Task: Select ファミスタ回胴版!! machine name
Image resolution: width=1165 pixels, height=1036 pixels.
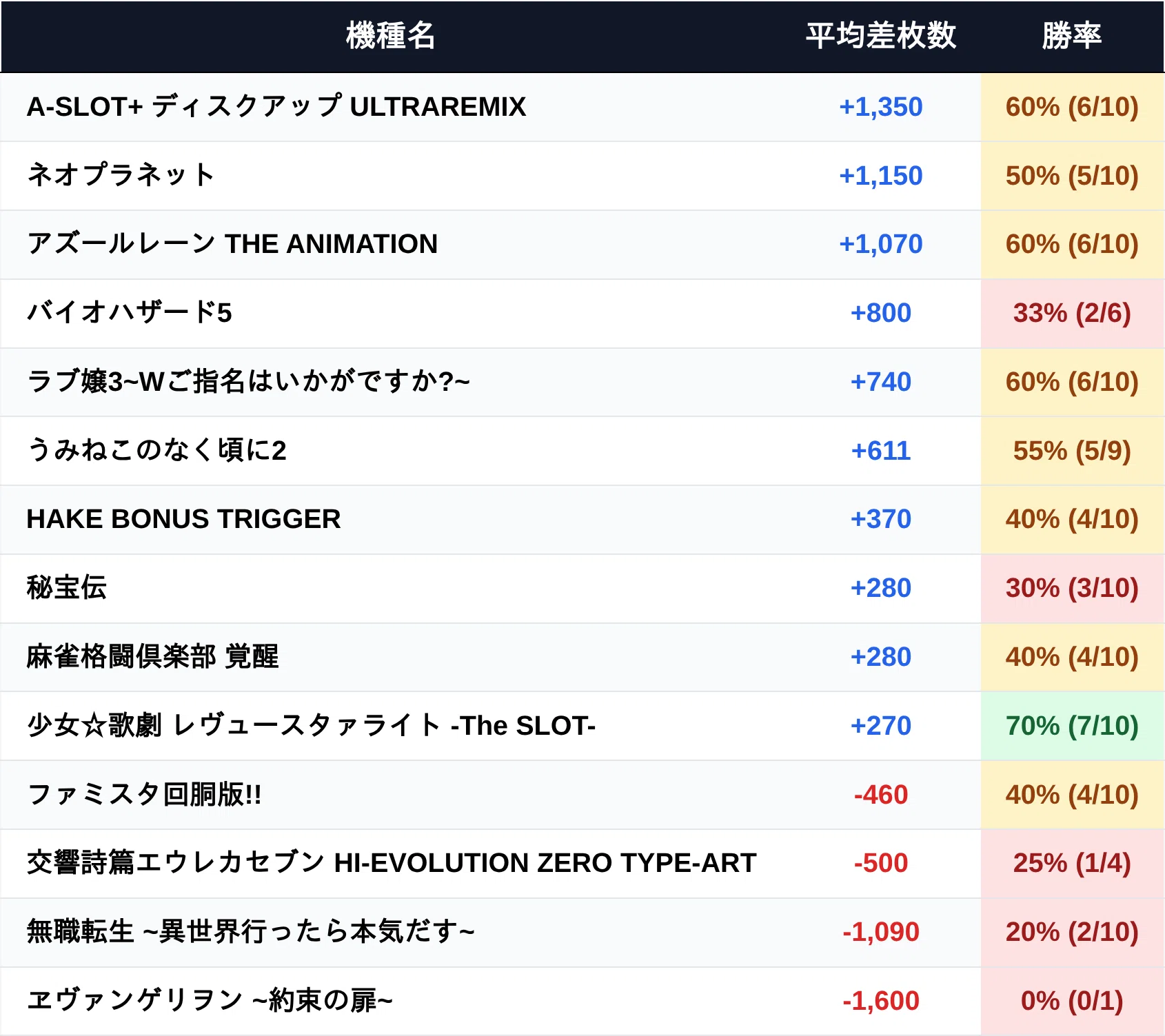Action: [x=144, y=794]
